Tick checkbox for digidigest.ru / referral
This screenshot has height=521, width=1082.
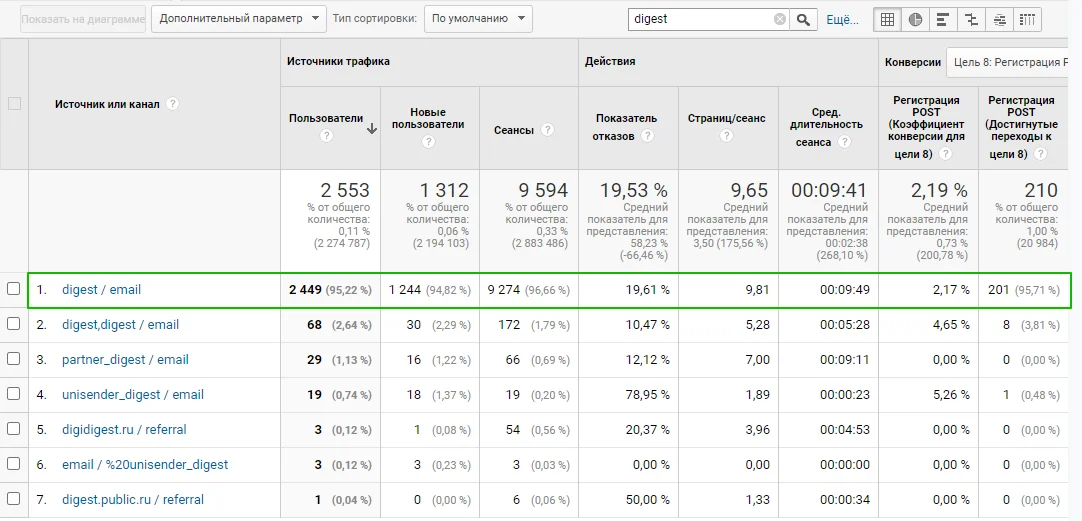coord(14,429)
